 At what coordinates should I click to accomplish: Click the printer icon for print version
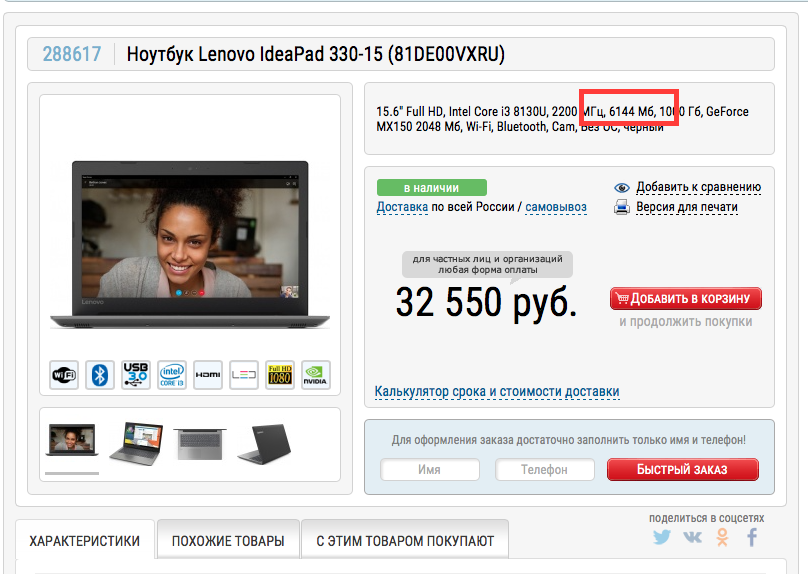(622, 207)
